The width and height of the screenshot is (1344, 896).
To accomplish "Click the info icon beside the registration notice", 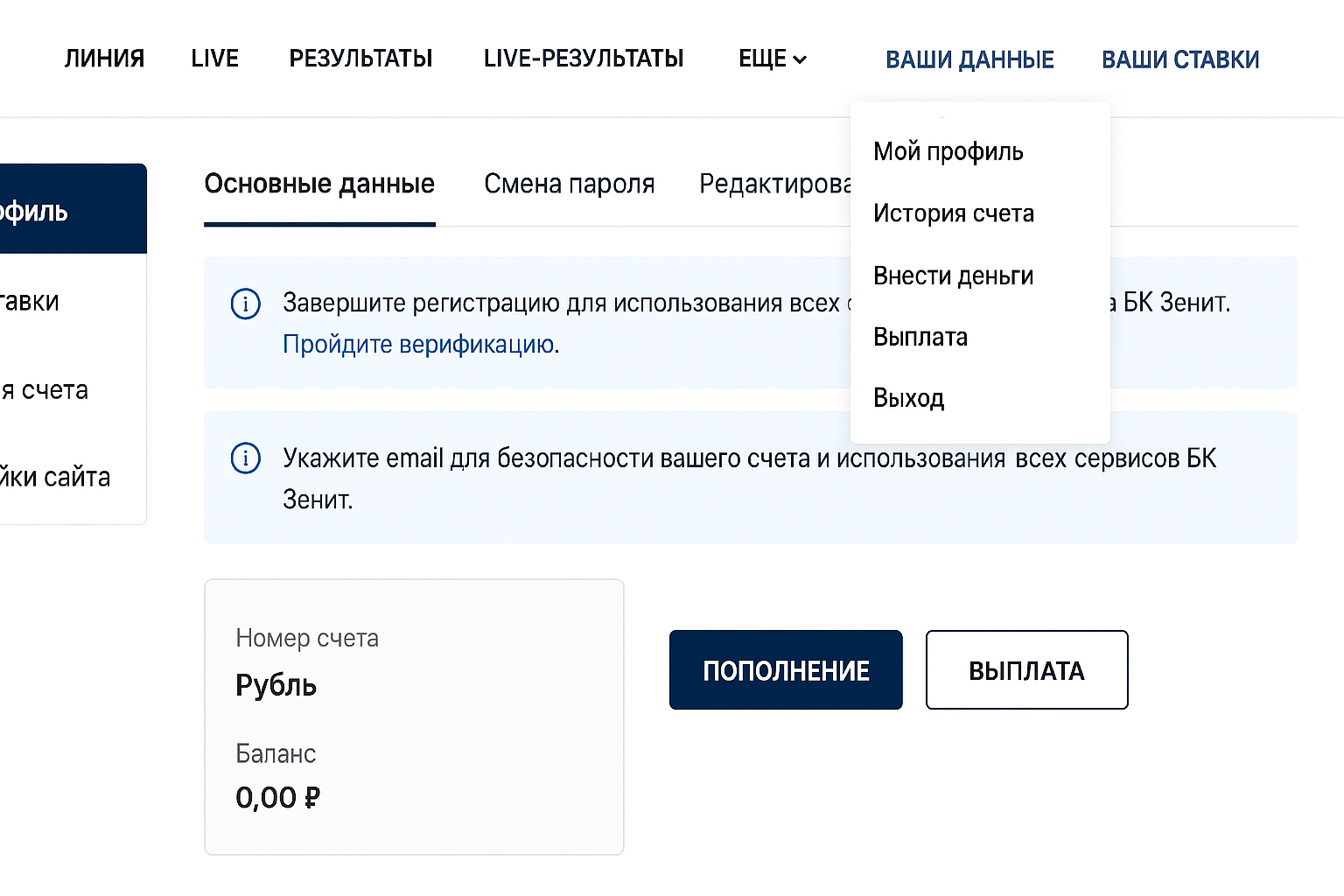I will [x=246, y=304].
